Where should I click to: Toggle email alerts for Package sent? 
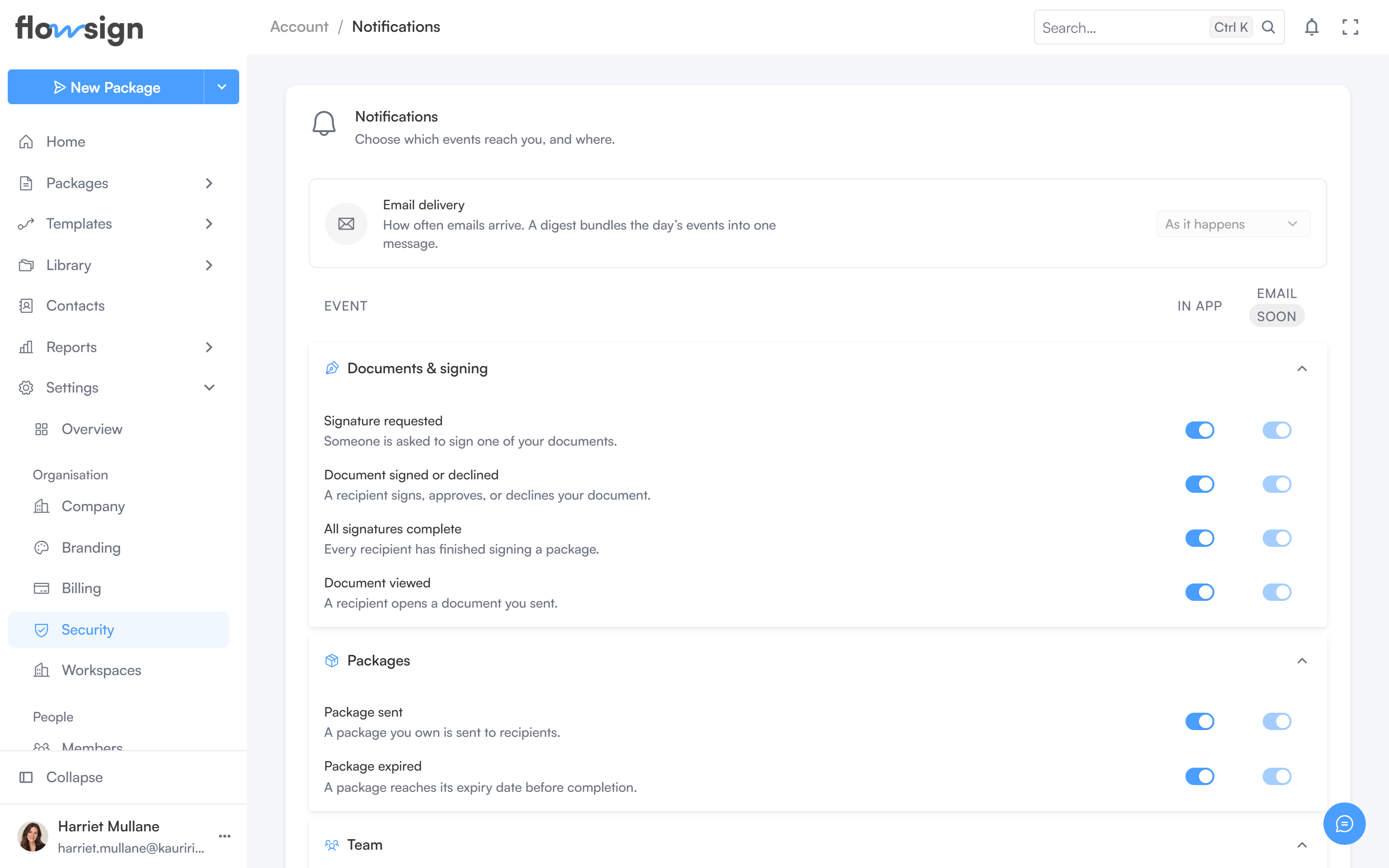(1277, 721)
